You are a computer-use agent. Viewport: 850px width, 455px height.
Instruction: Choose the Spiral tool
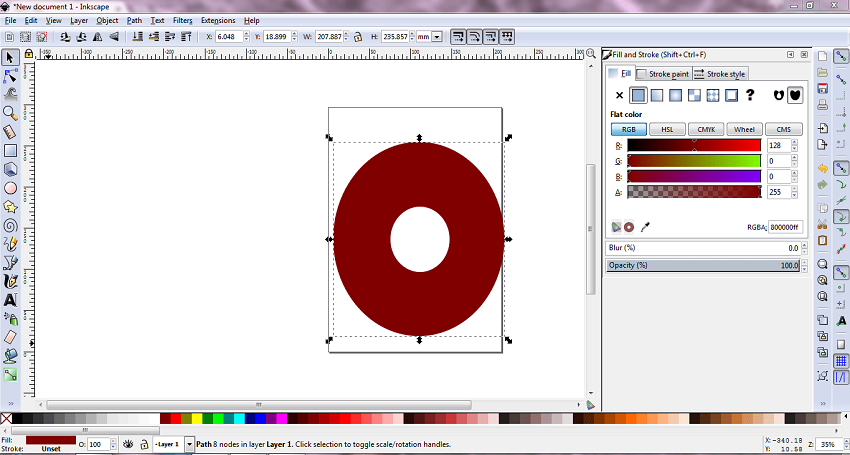click(x=10, y=225)
